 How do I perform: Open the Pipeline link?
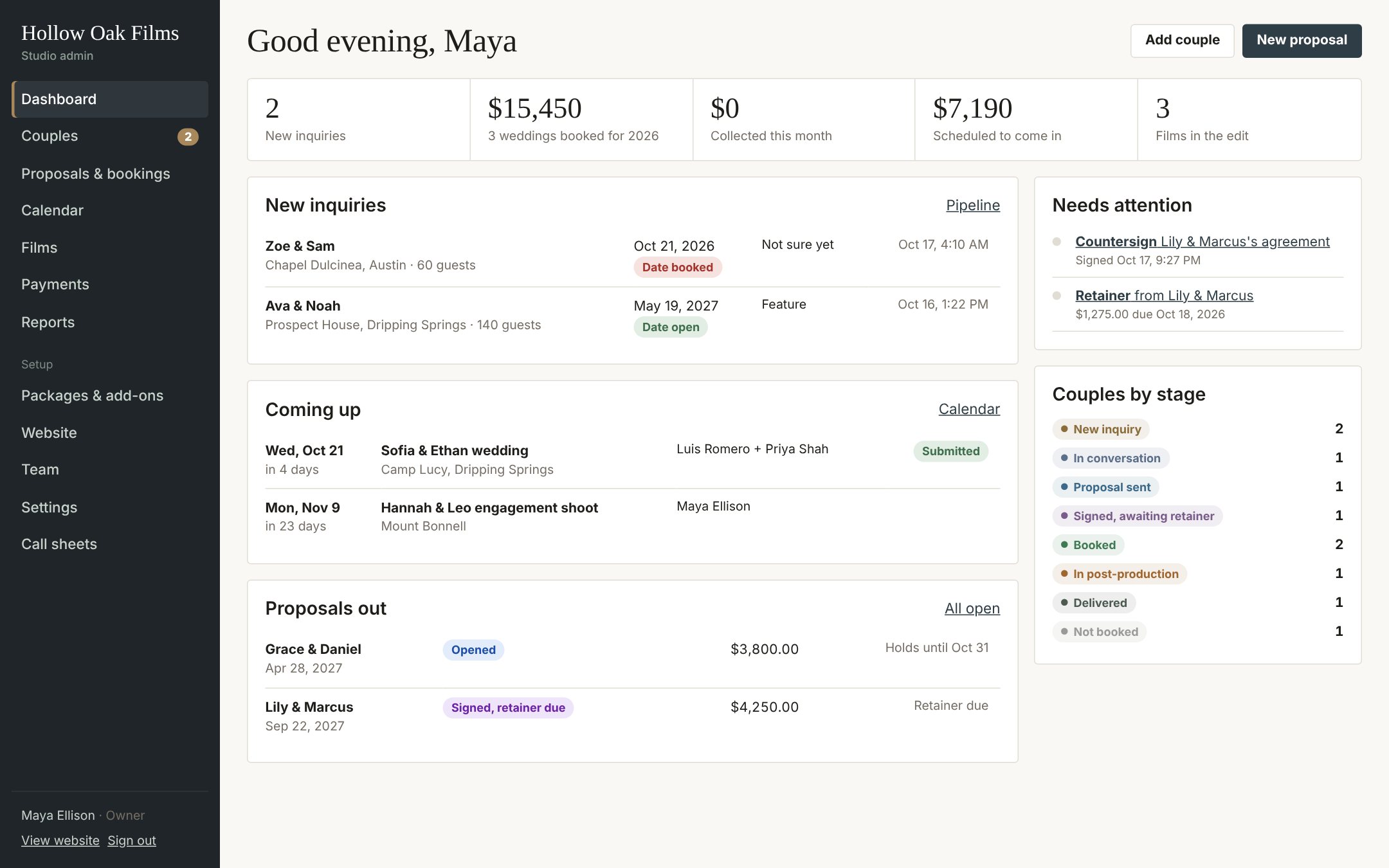click(972, 205)
